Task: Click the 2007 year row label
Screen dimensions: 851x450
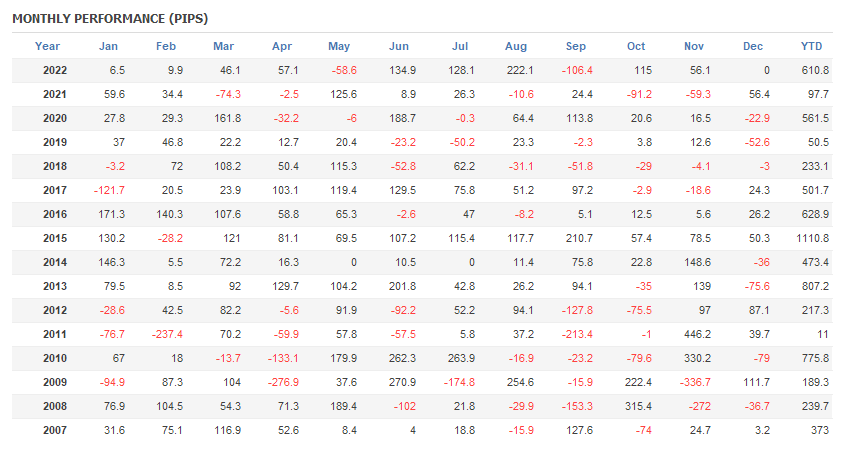Action: click(x=55, y=430)
